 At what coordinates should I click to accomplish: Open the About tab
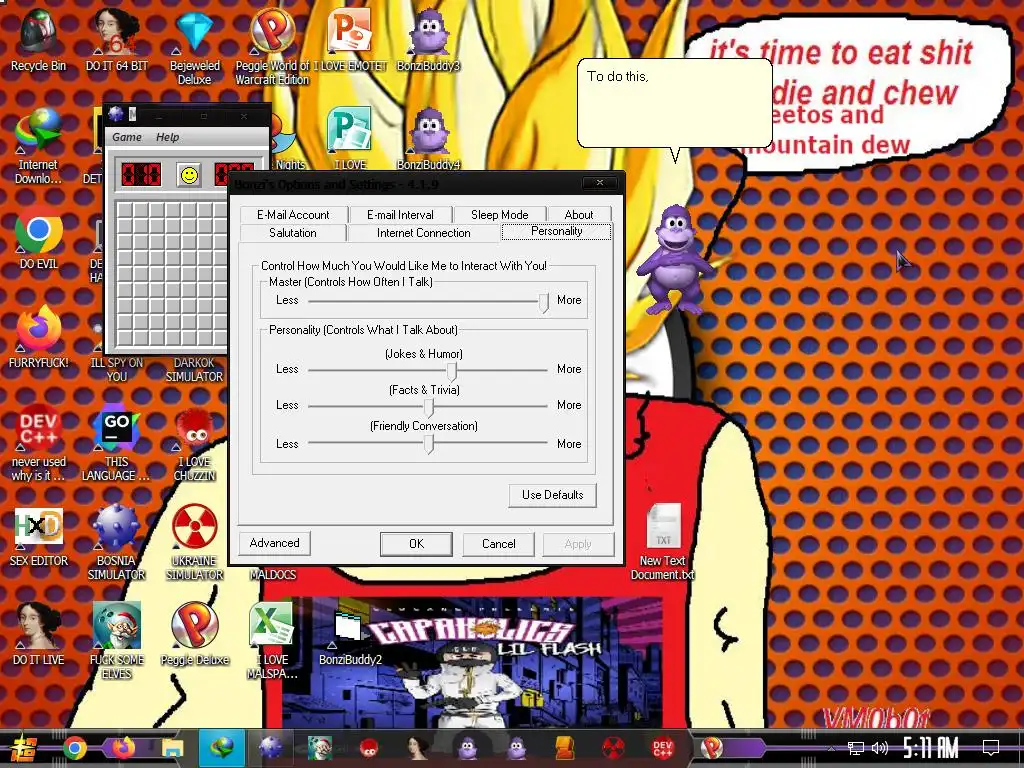click(579, 215)
